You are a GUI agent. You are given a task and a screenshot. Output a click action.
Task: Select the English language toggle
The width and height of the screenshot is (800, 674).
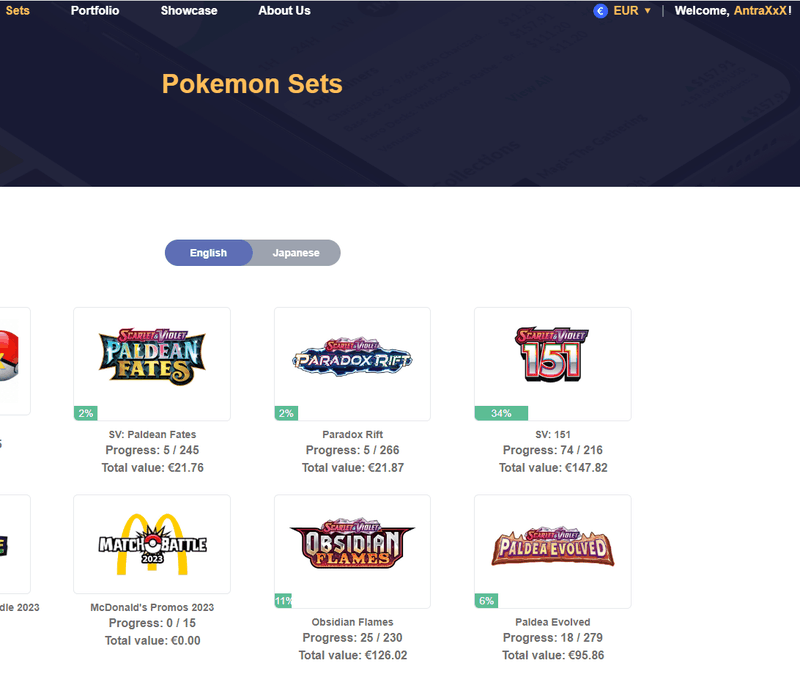(x=208, y=253)
